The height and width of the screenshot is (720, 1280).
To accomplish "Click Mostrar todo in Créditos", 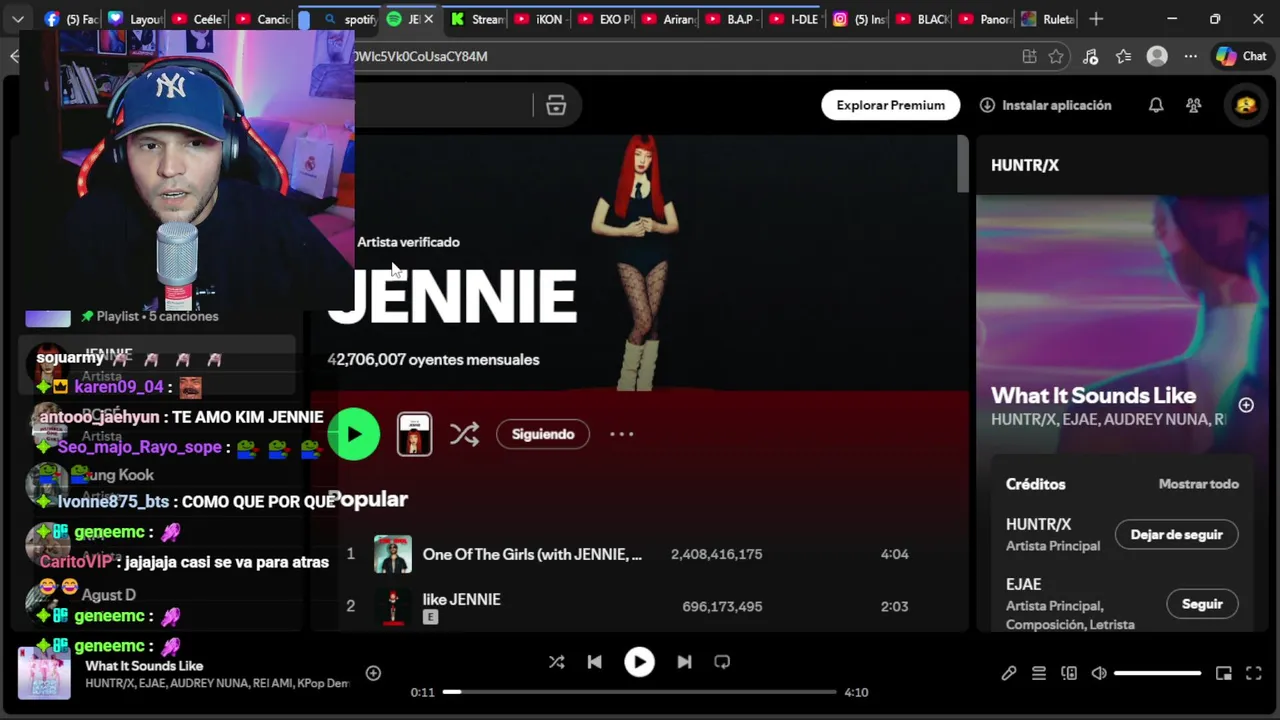I will click(x=1198, y=484).
